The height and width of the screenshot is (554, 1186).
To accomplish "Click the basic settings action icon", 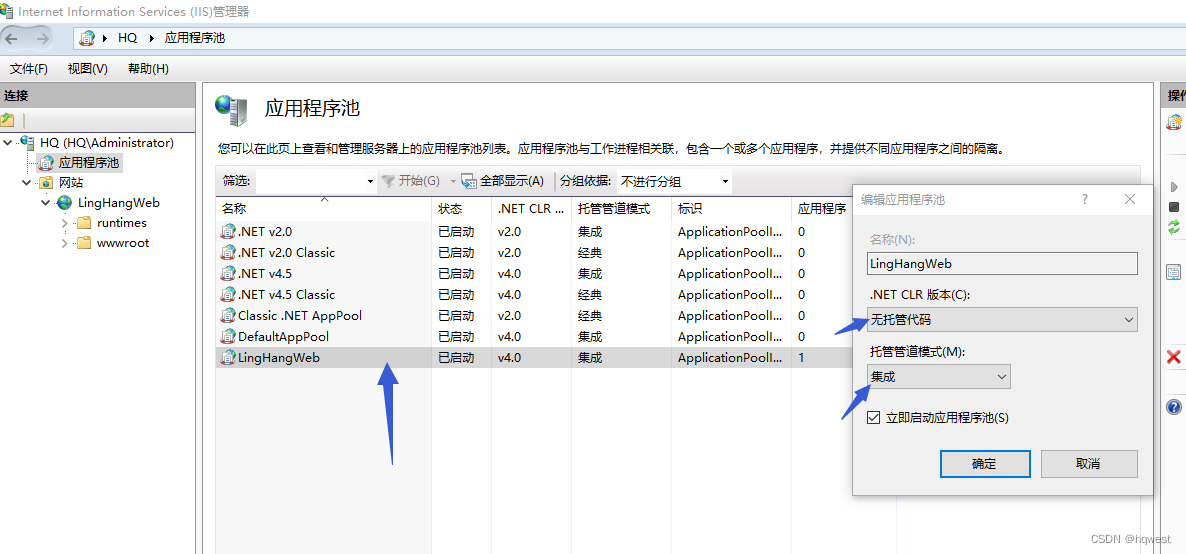I will (x=1174, y=272).
